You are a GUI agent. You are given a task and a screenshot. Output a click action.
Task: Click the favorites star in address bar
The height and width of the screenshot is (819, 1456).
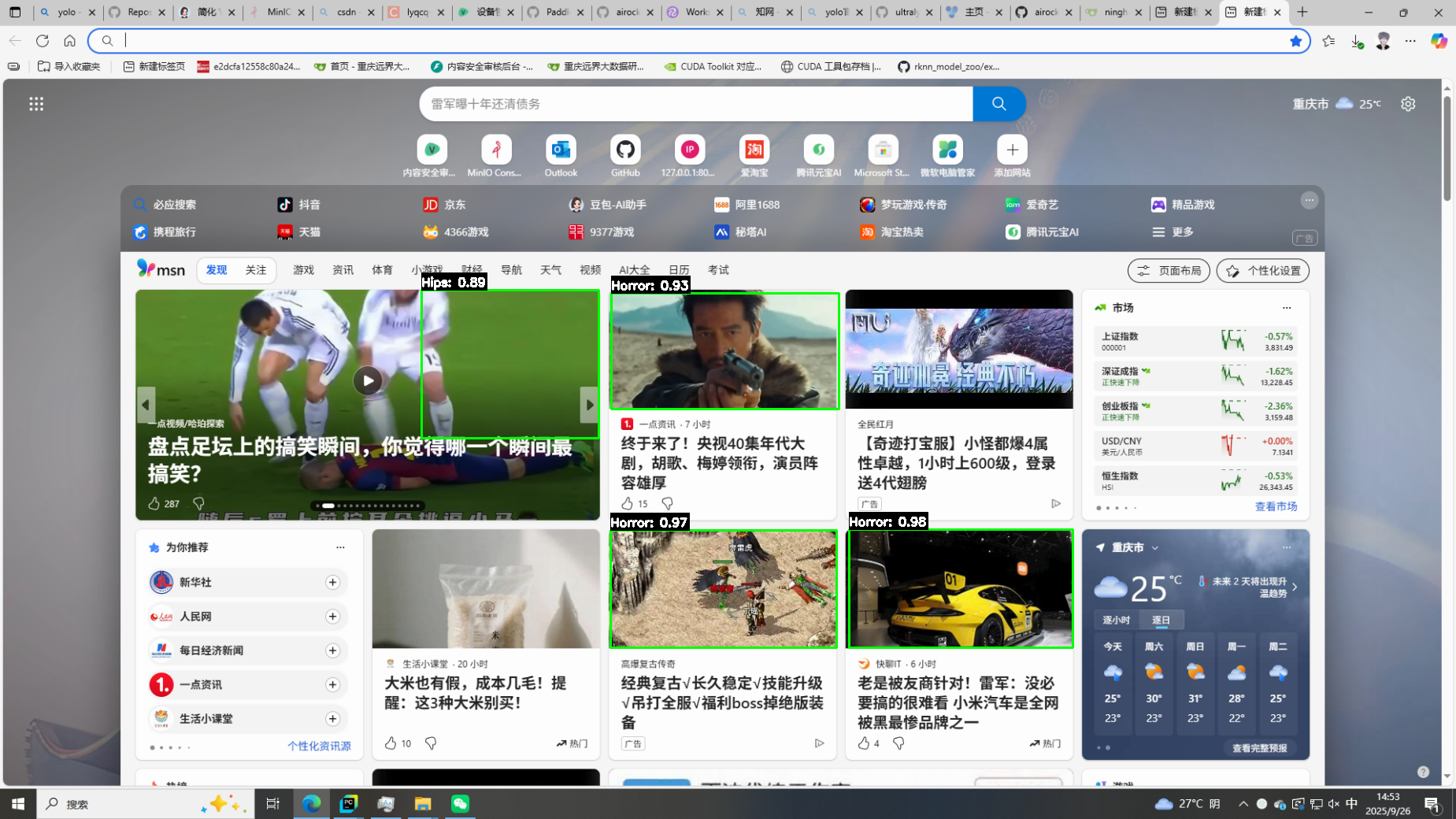[1295, 41]
